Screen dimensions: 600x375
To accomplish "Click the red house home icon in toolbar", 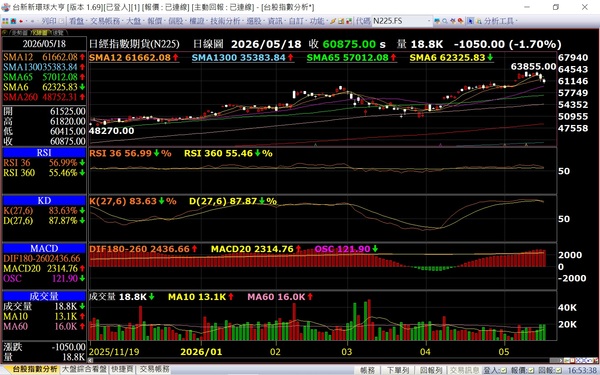I will point(13,21).
